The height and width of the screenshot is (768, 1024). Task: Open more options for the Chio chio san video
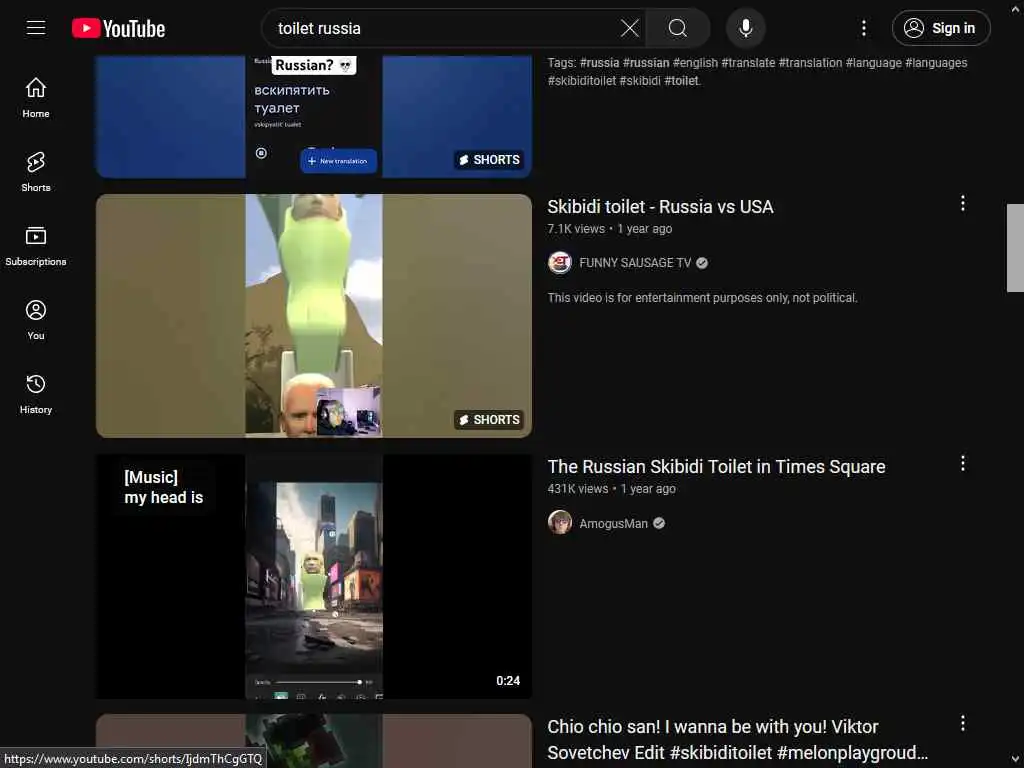coord(962,724)
